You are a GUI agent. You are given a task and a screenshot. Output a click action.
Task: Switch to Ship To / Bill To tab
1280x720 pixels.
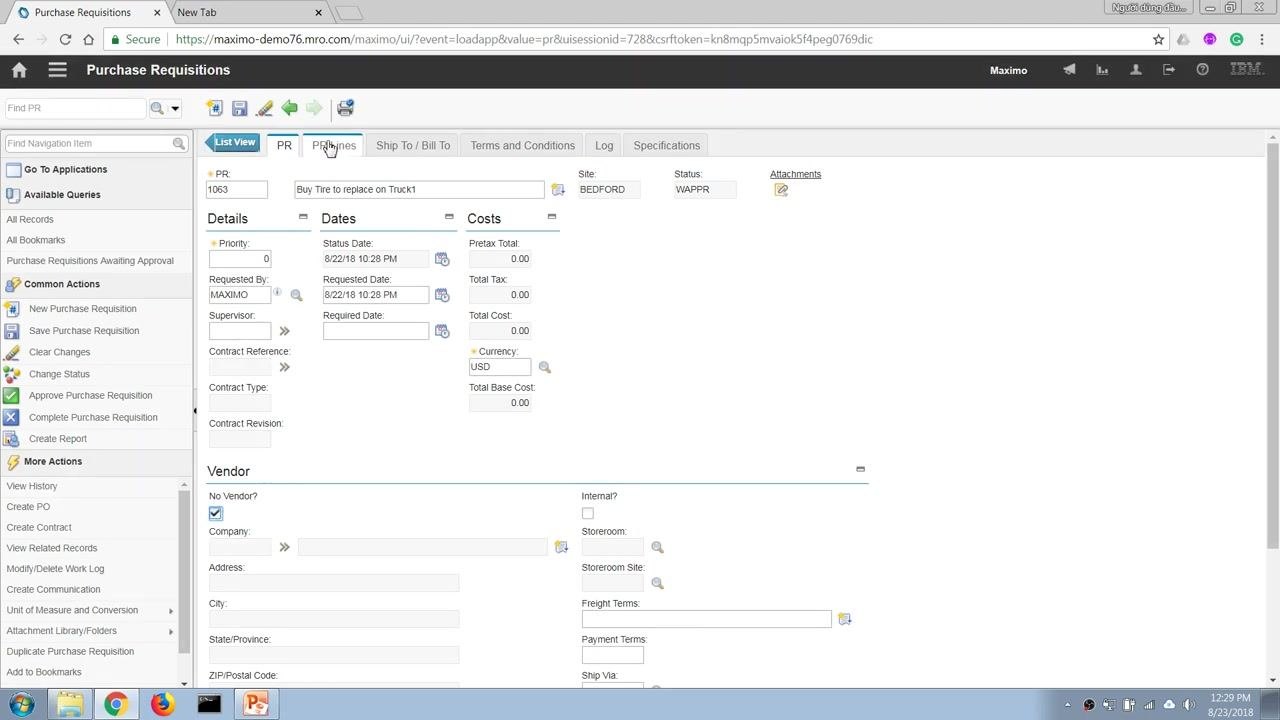[x=413, y=145]
